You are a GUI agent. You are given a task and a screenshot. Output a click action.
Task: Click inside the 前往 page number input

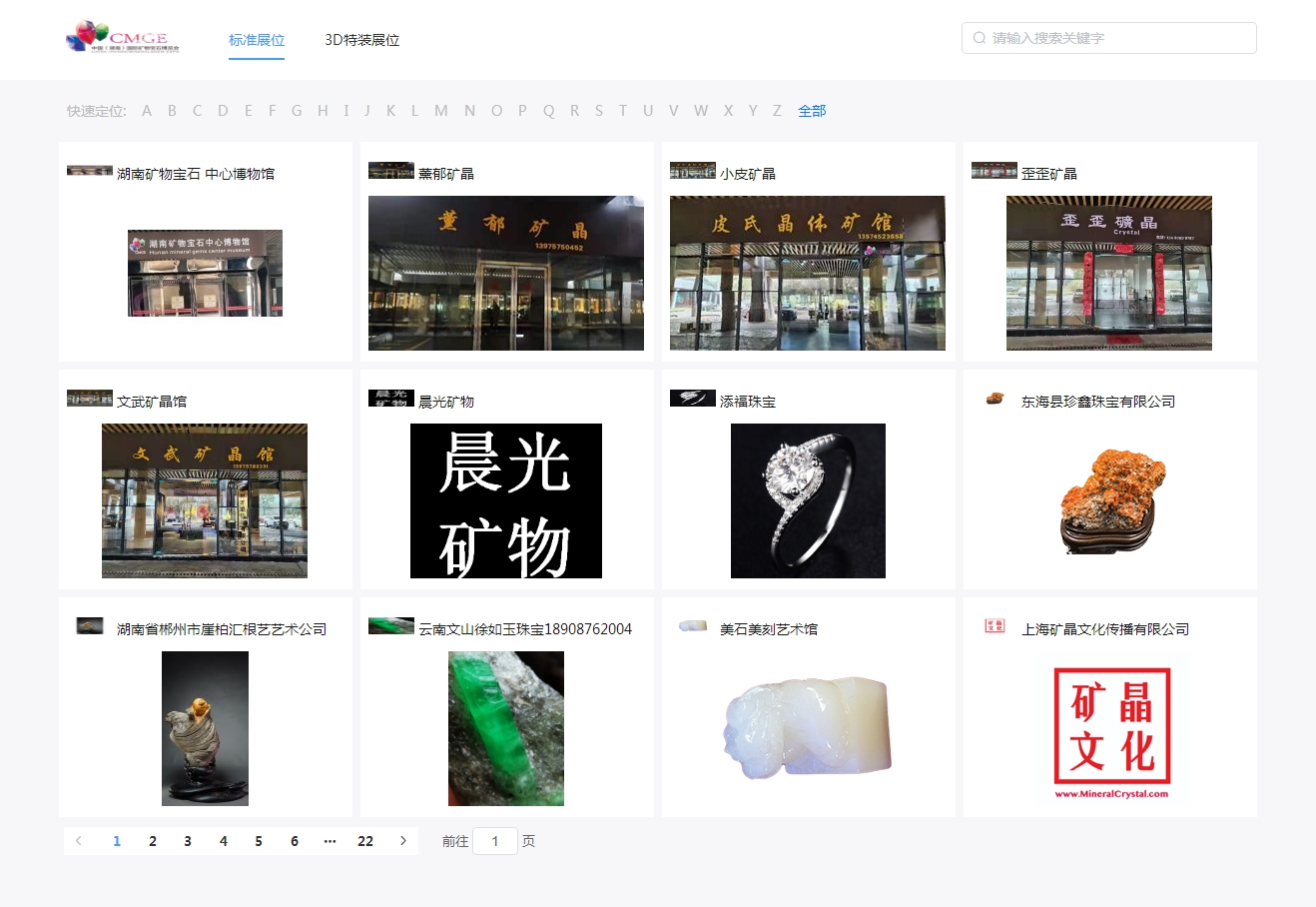tap(495, 841)
